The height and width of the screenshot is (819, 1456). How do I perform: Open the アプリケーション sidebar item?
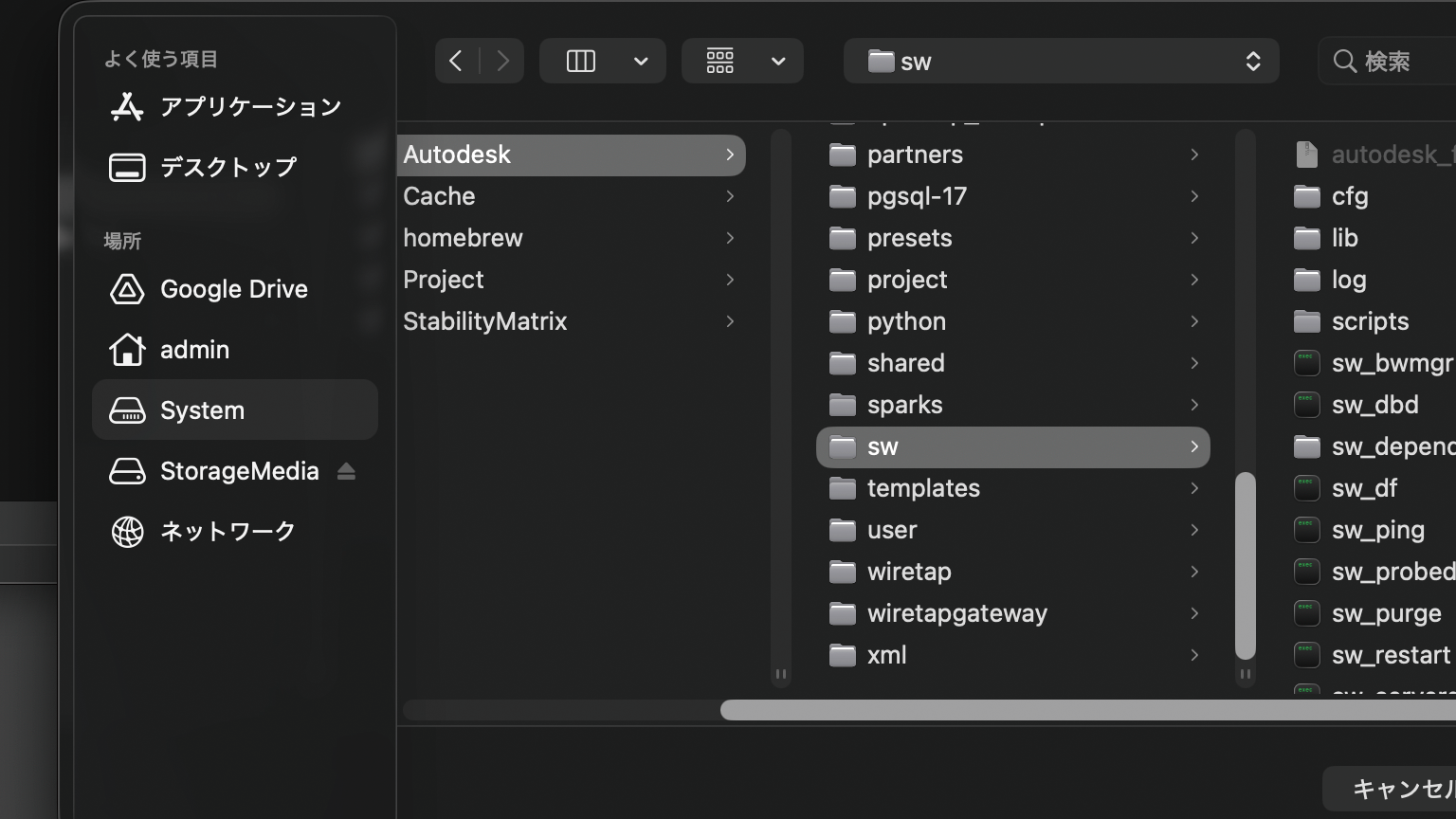tap(250, 107)
